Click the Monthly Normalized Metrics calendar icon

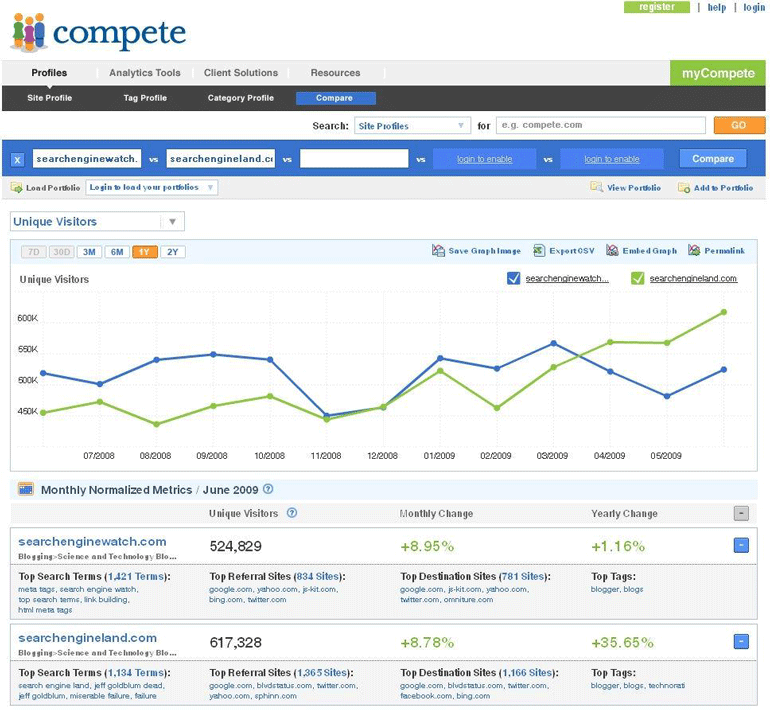(x=26, y=489)
